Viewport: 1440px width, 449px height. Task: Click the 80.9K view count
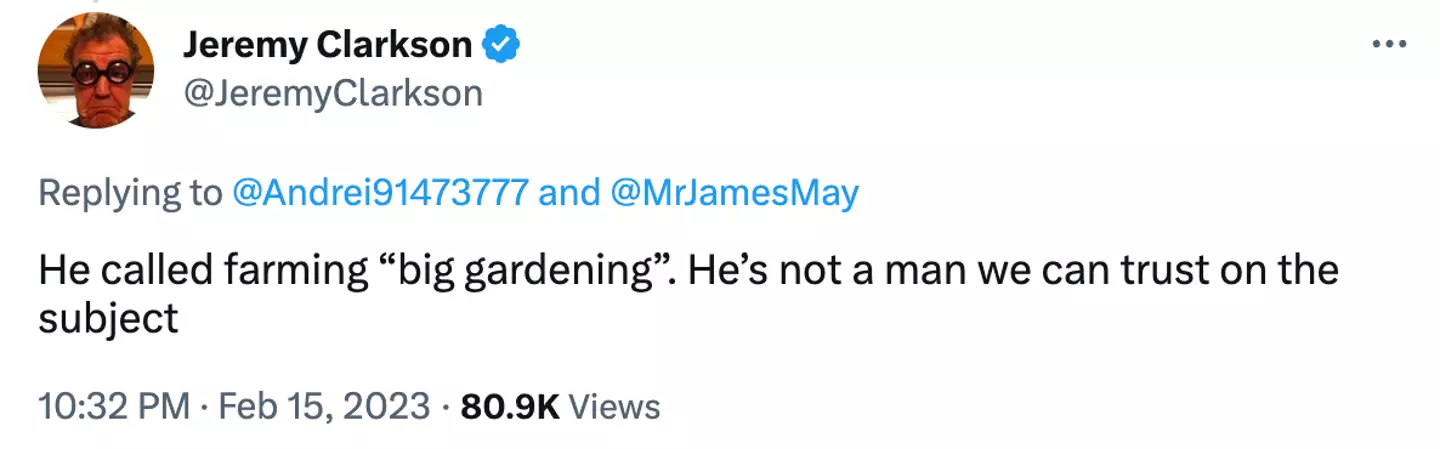[508, 407]
